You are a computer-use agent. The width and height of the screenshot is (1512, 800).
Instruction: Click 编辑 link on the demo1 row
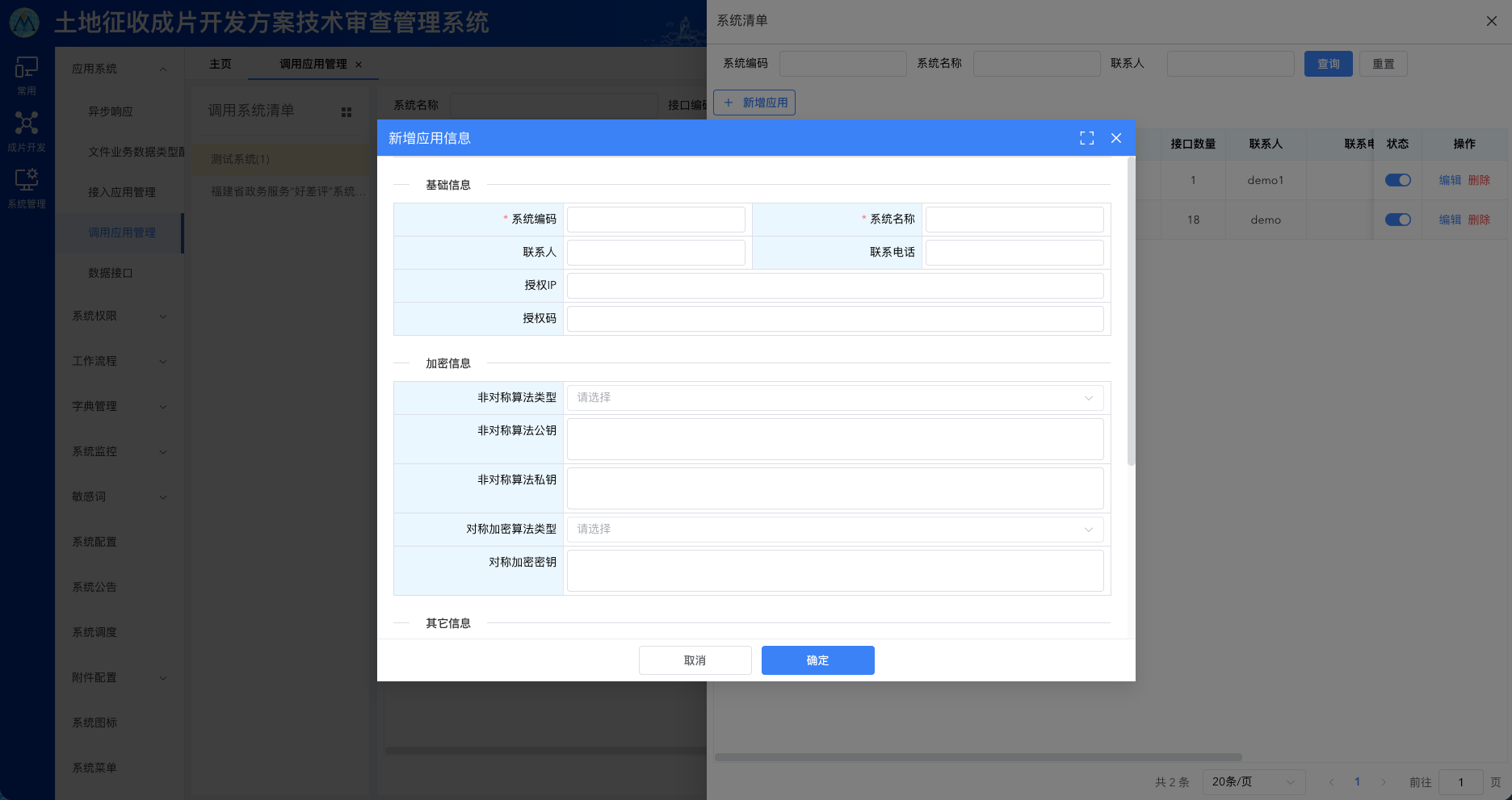tap(1450, 180)
